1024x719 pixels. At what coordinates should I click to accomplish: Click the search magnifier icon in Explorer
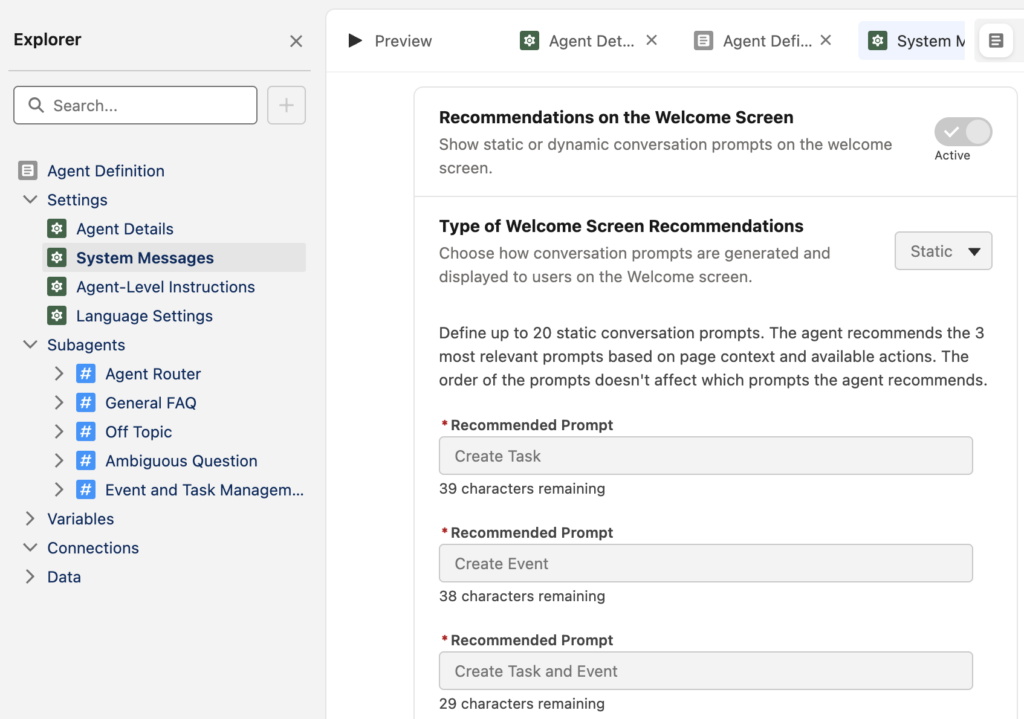[36, 105]
